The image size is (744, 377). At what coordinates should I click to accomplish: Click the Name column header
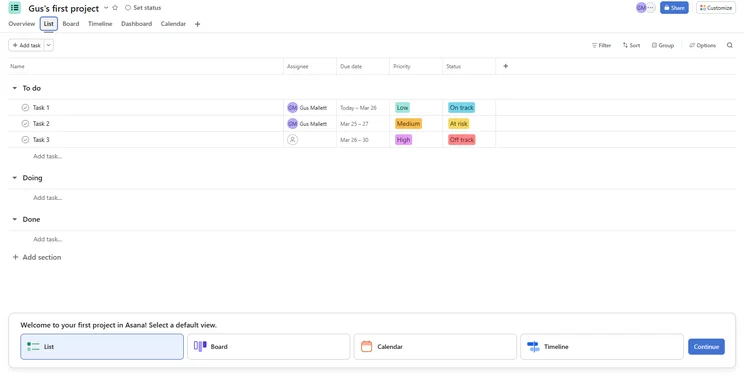point(146,66)
